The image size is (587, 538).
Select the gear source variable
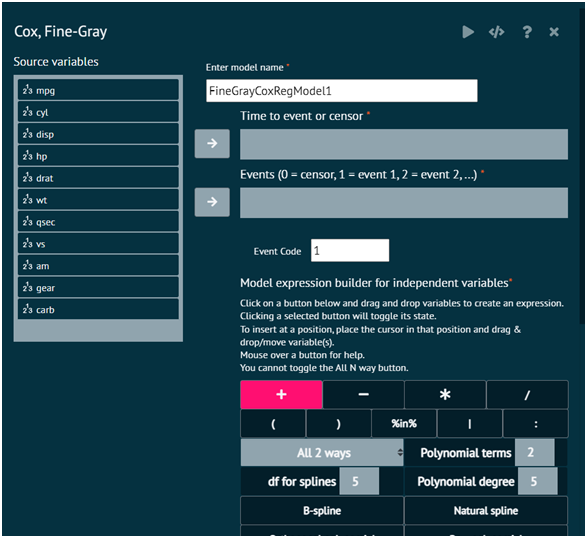(98, 288)
